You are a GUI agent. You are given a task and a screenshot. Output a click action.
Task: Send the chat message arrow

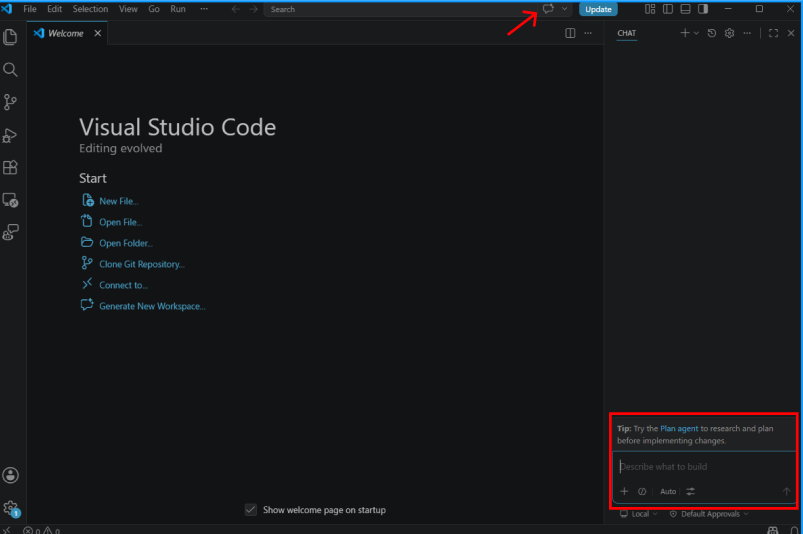click(786, 492)
